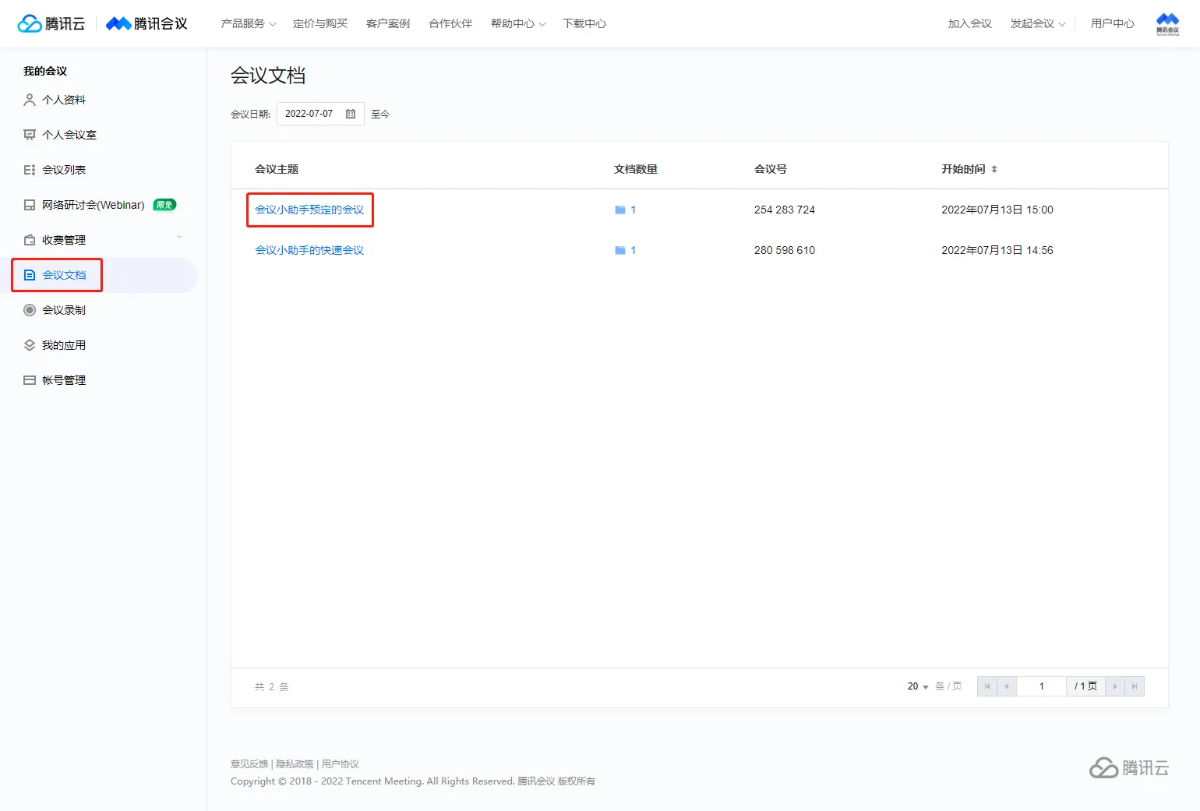The width and height of the screenshot is (1200, 811).
Task: Click 加入会议 in the header
Action: 970,23
